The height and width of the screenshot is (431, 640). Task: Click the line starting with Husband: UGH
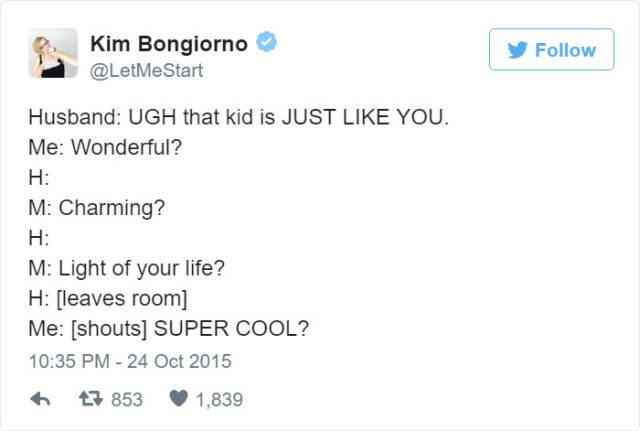(239, 117)
